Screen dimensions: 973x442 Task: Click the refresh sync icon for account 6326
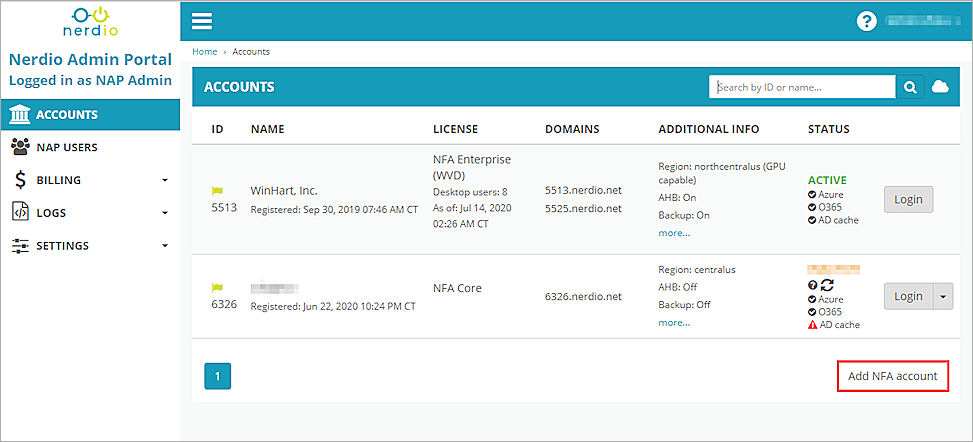click(x=828, y=284)
